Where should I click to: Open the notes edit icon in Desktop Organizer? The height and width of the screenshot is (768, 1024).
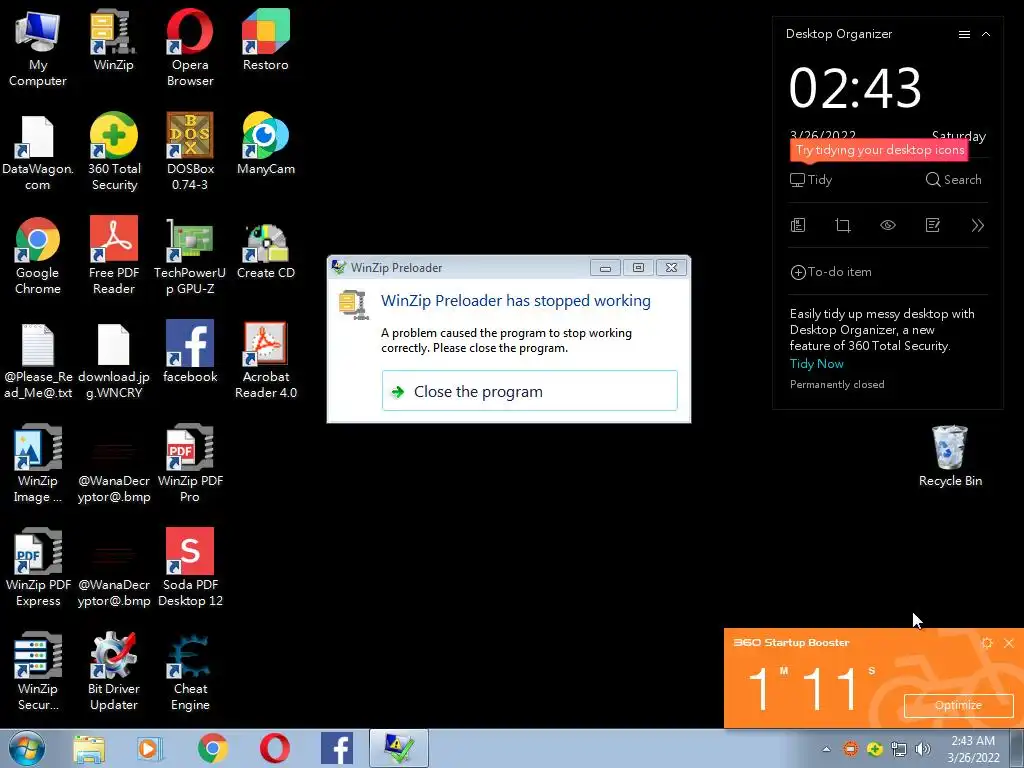pos(933,225)
